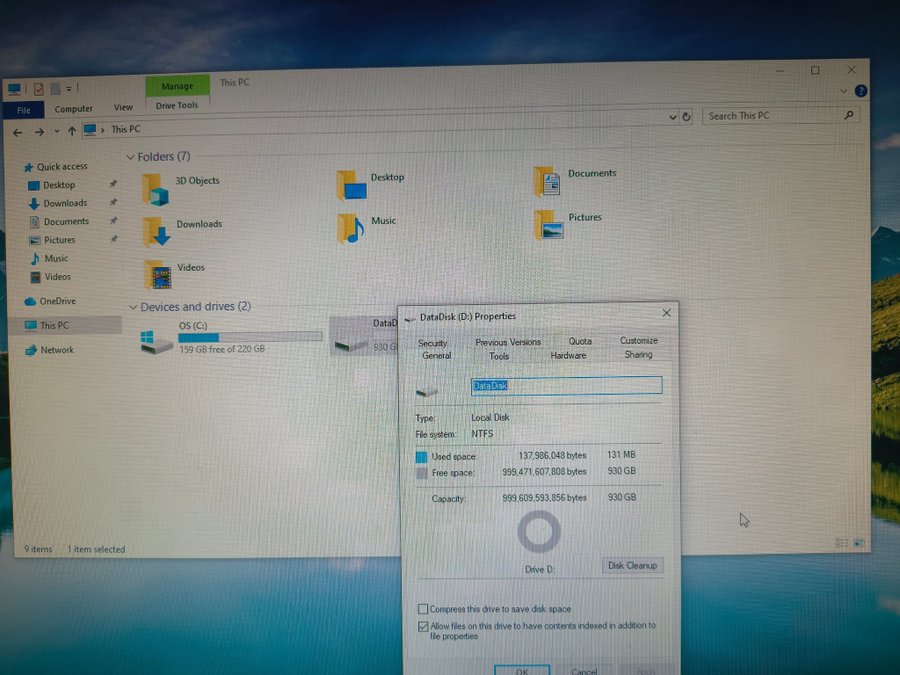
Task: Click the Help question mark icon
Action: tap(860, 91)
